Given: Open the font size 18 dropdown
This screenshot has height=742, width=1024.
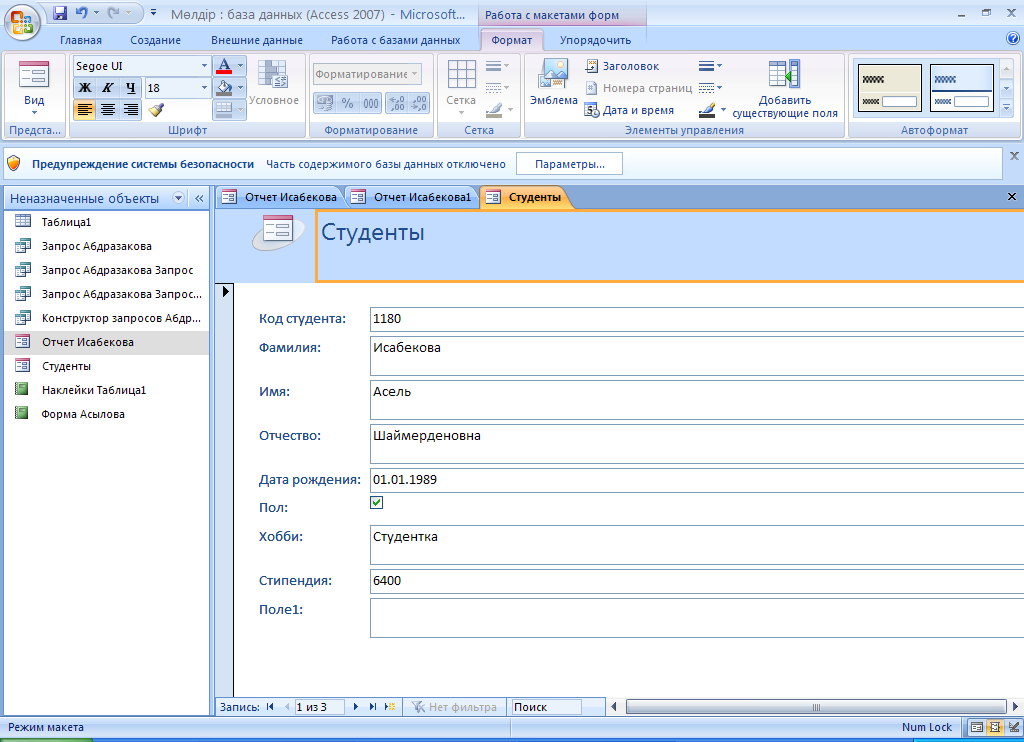Looking at the screenshot, I should (204, 88).
